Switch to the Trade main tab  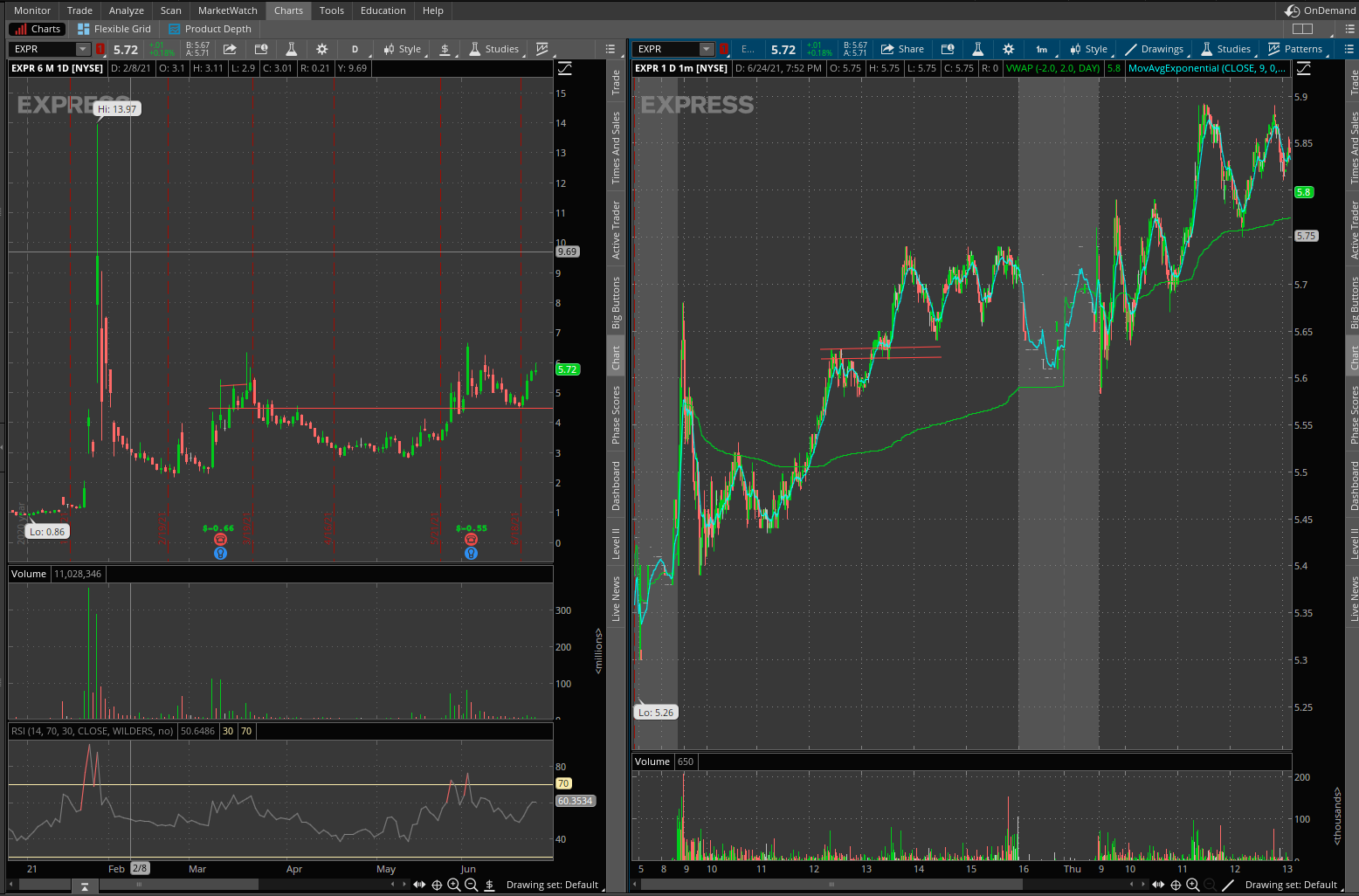[x=79, y=10]
